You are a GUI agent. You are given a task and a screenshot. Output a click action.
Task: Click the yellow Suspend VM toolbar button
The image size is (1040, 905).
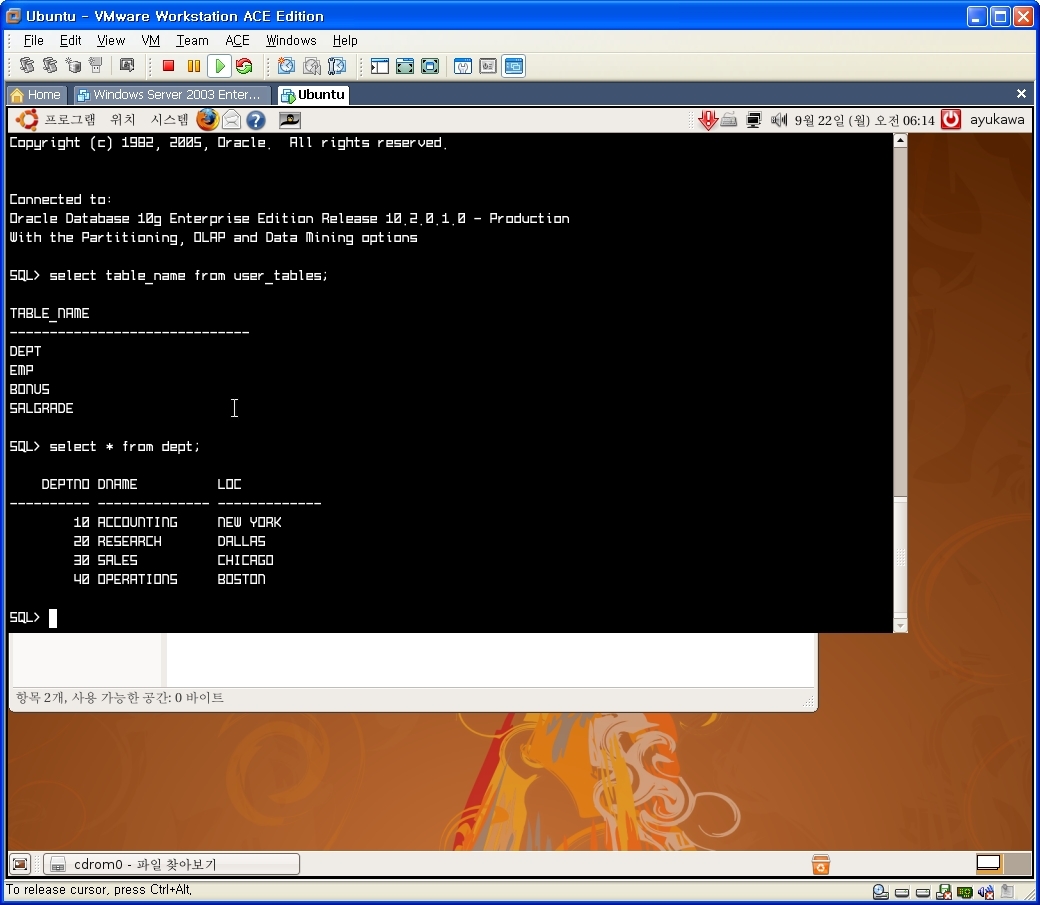tap(194, 66)
